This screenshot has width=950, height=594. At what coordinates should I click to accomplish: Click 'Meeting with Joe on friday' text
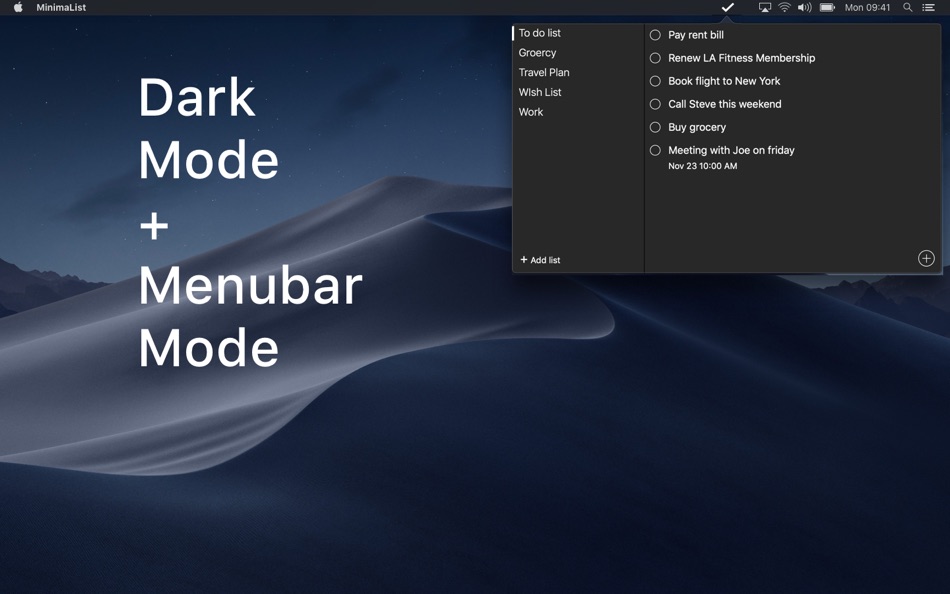[x=731, y=150]
